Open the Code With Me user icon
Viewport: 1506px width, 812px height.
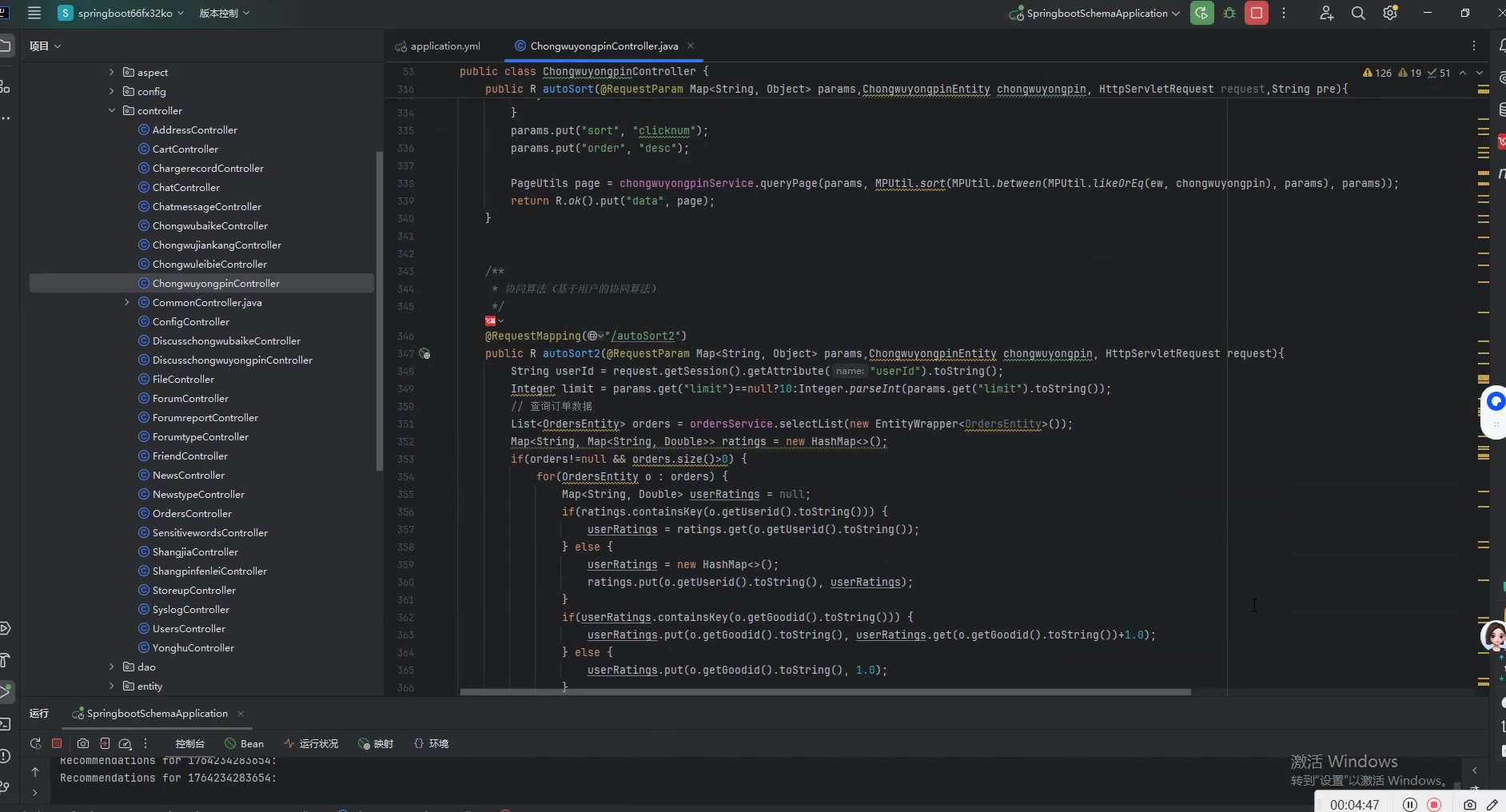click(x=1326, y=13)
